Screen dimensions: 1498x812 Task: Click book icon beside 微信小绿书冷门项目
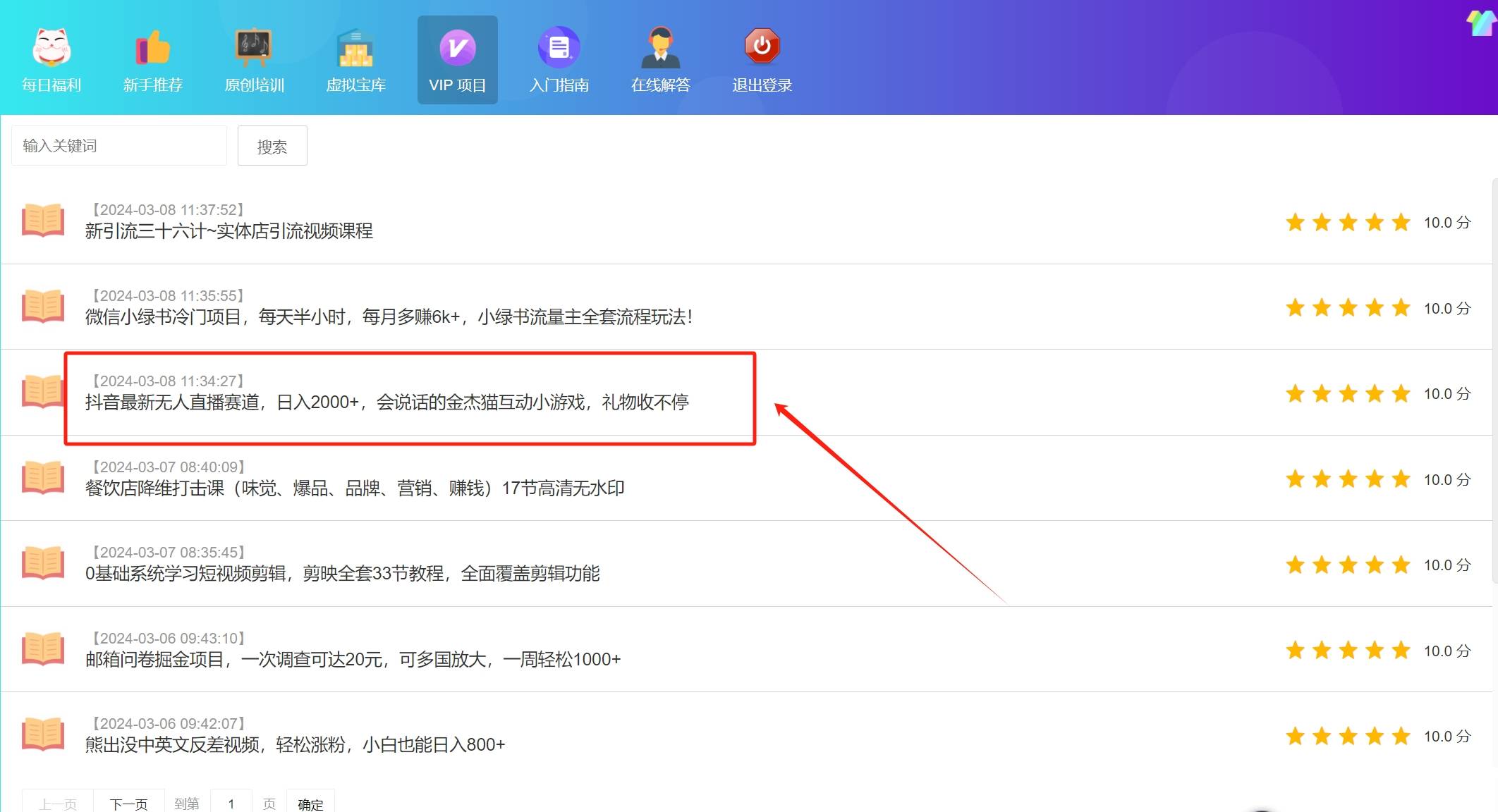tap(43, 306)
